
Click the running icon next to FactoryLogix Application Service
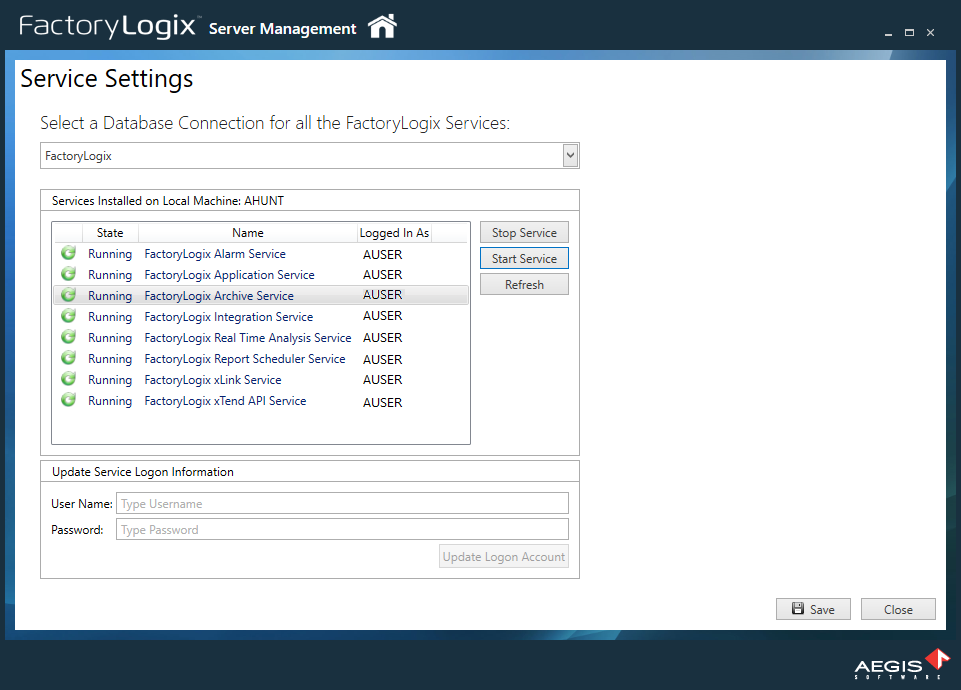pos(67,274)
